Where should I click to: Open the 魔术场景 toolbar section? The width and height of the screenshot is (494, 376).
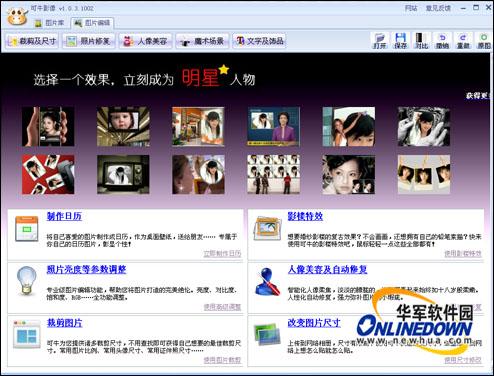[202, 41]
